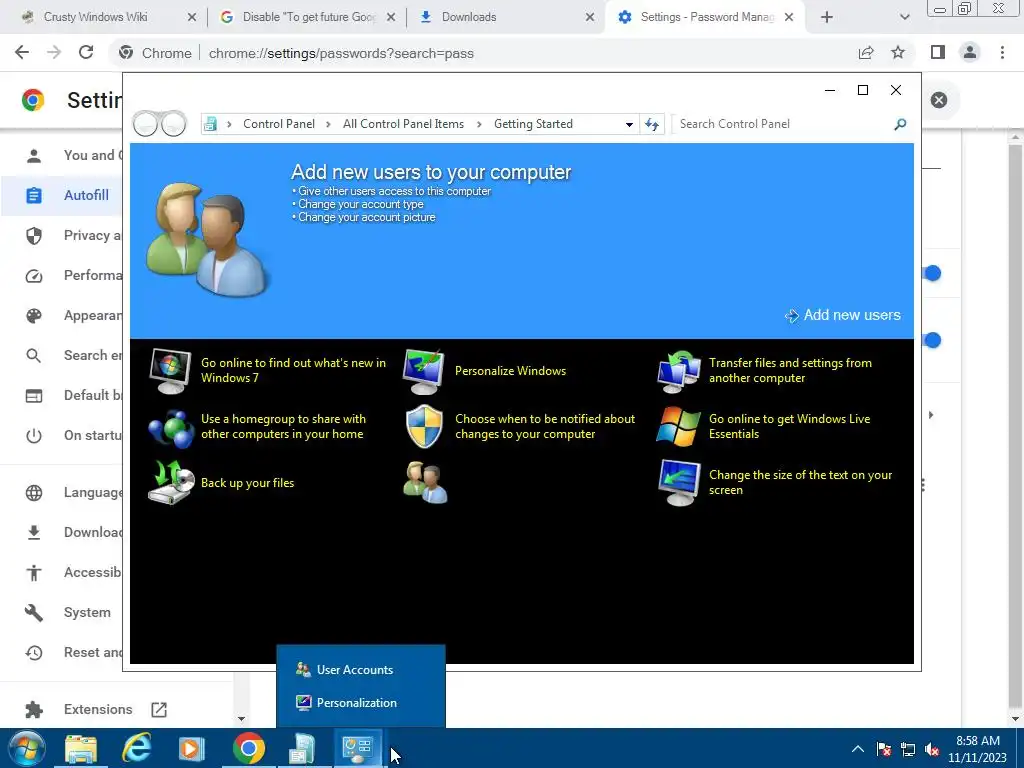Click 'Back up your files' text link
1024x768 pixels.
pos(248,483)
